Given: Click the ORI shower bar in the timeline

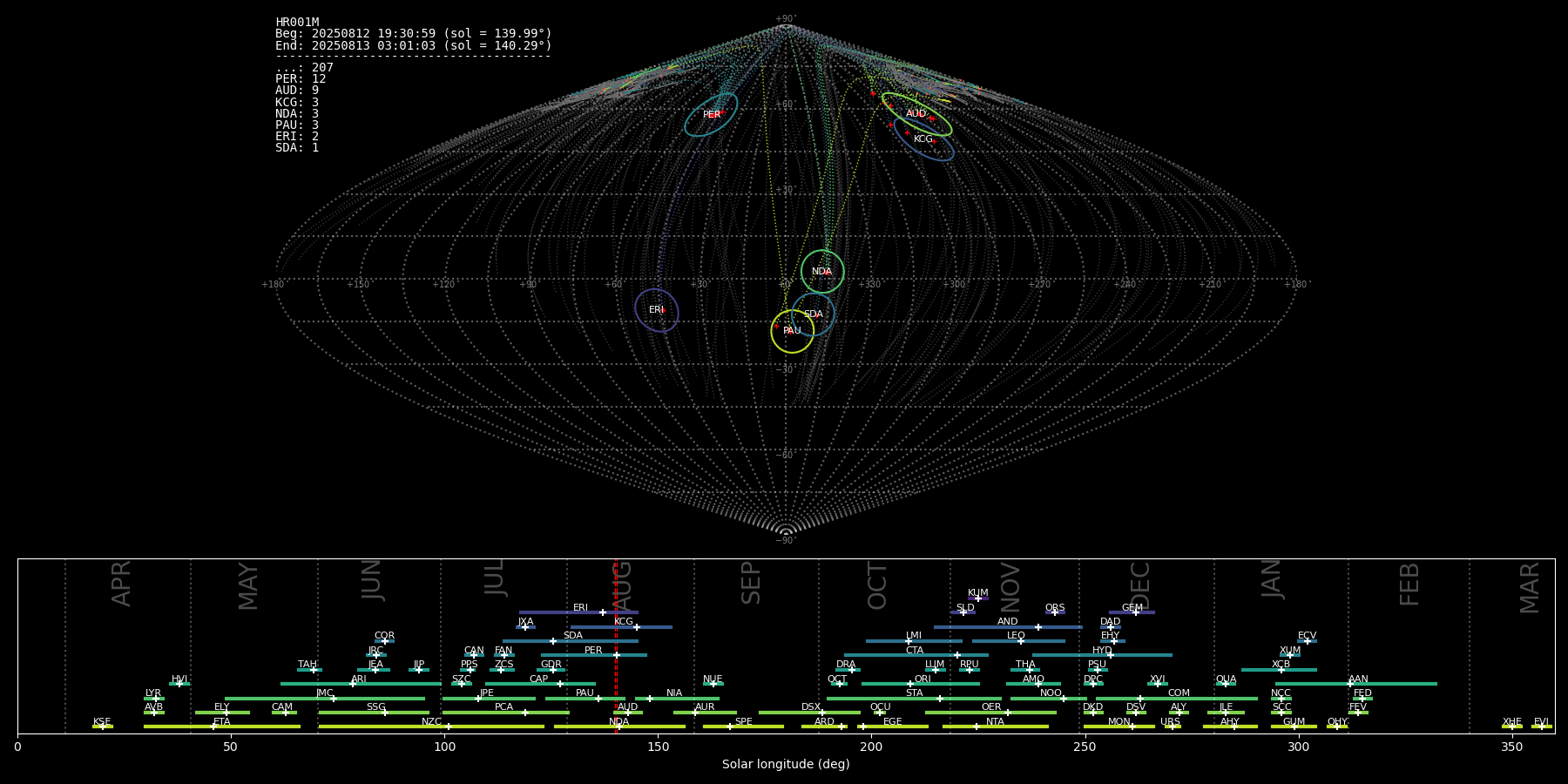Looking at the screenshot, I should click(921, 684).
